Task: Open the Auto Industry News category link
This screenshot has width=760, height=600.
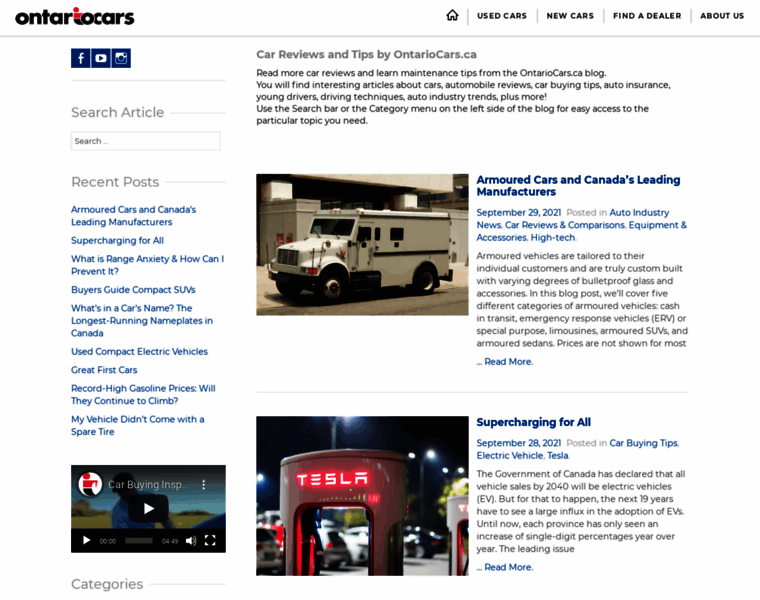Action: click(x=639, y=212)
